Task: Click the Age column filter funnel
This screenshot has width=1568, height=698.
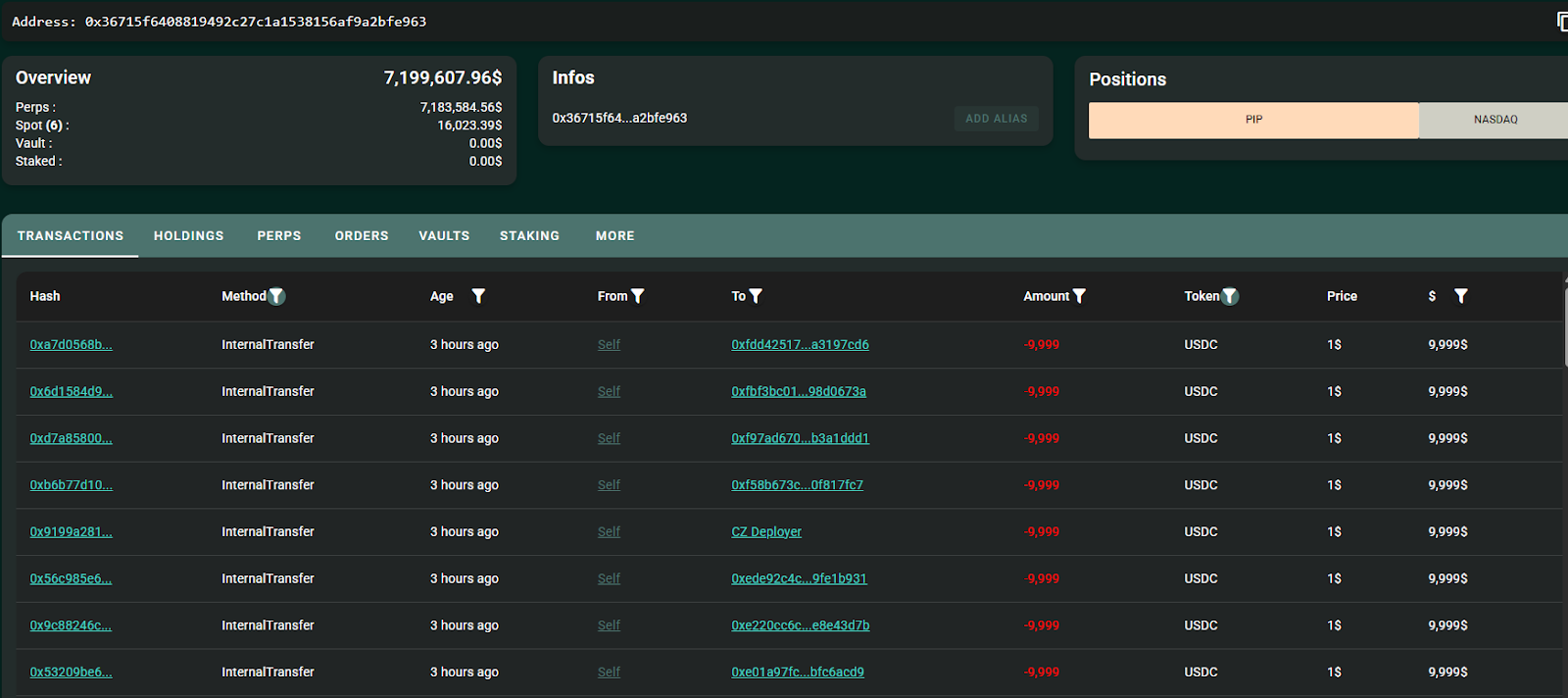Action: coord(478,296)
